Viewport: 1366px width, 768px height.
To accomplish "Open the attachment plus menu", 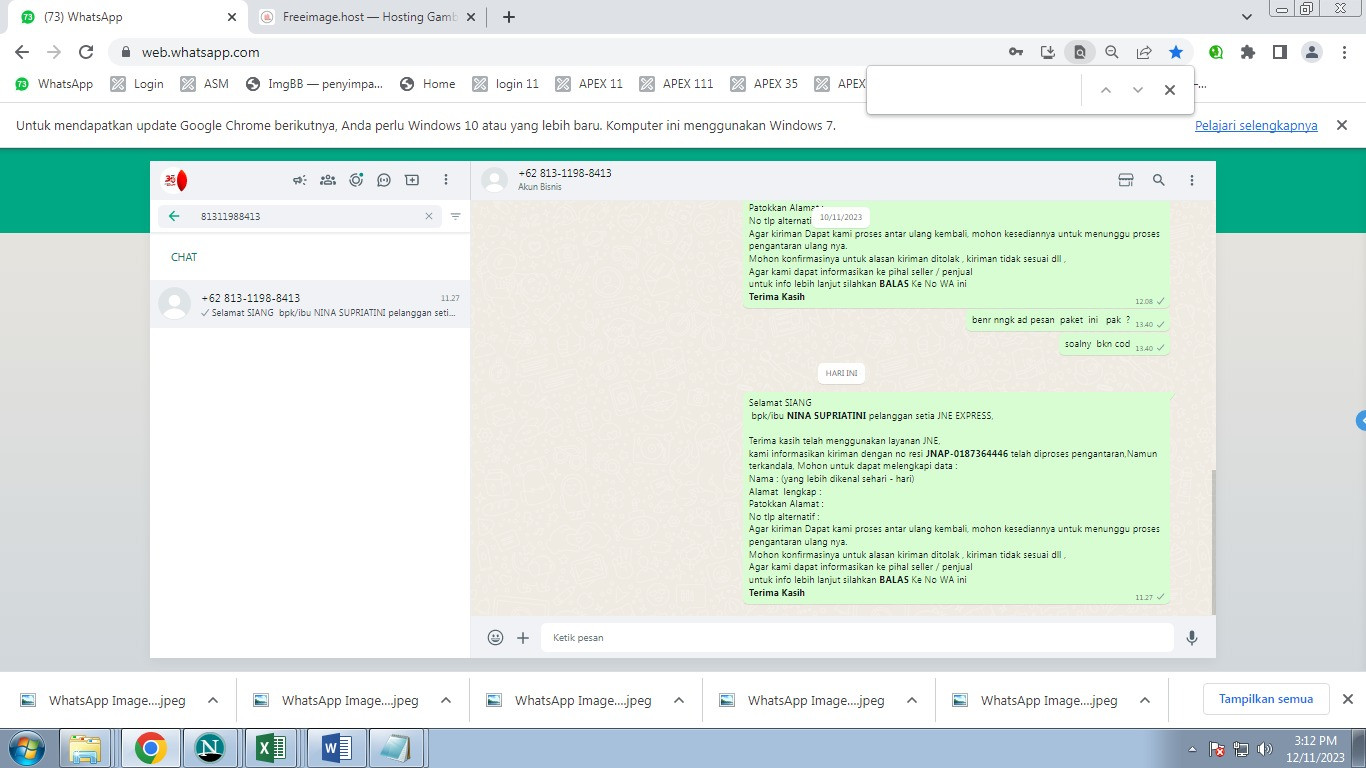I will point(523,637).
